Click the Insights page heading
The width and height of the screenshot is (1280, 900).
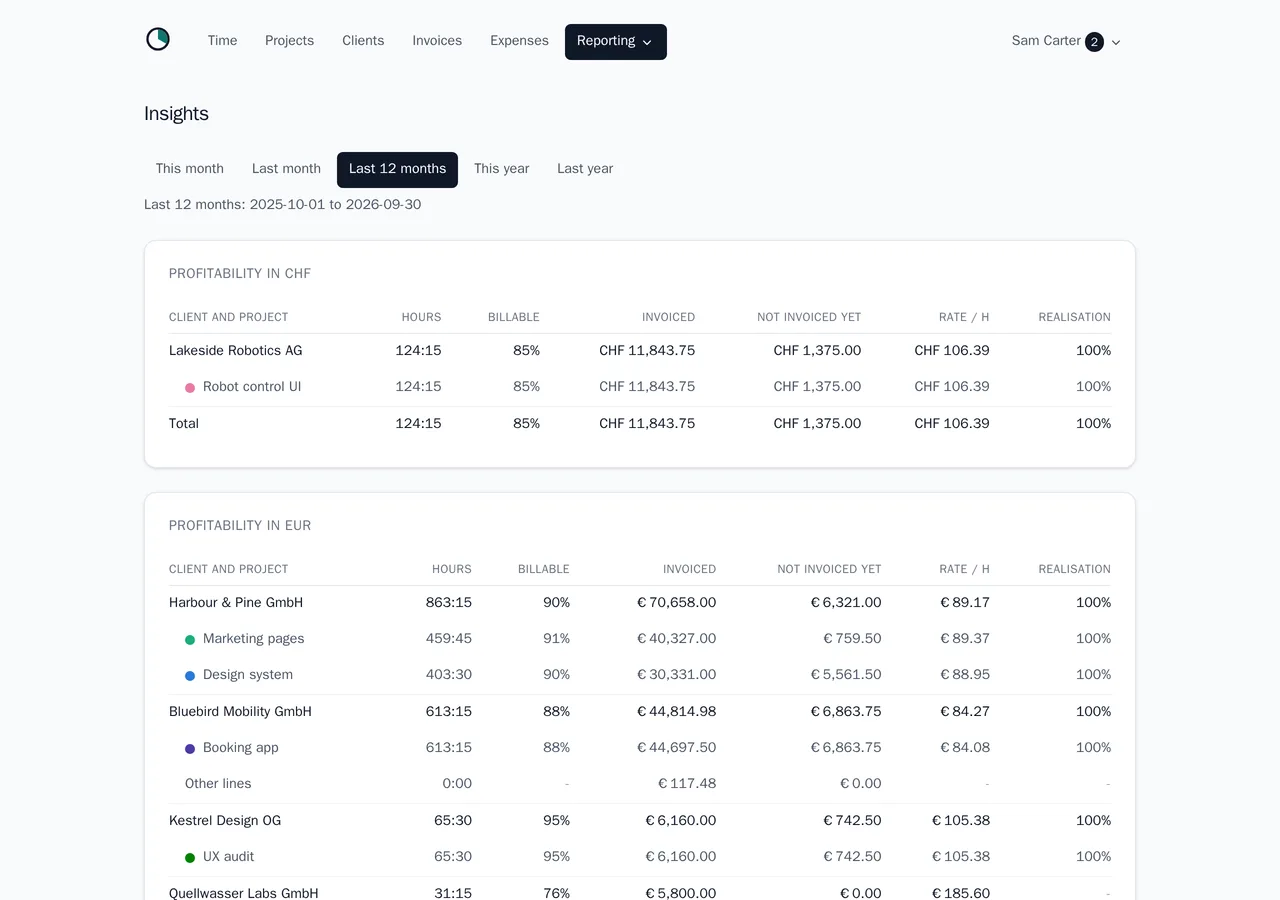(x=176, y=114)
